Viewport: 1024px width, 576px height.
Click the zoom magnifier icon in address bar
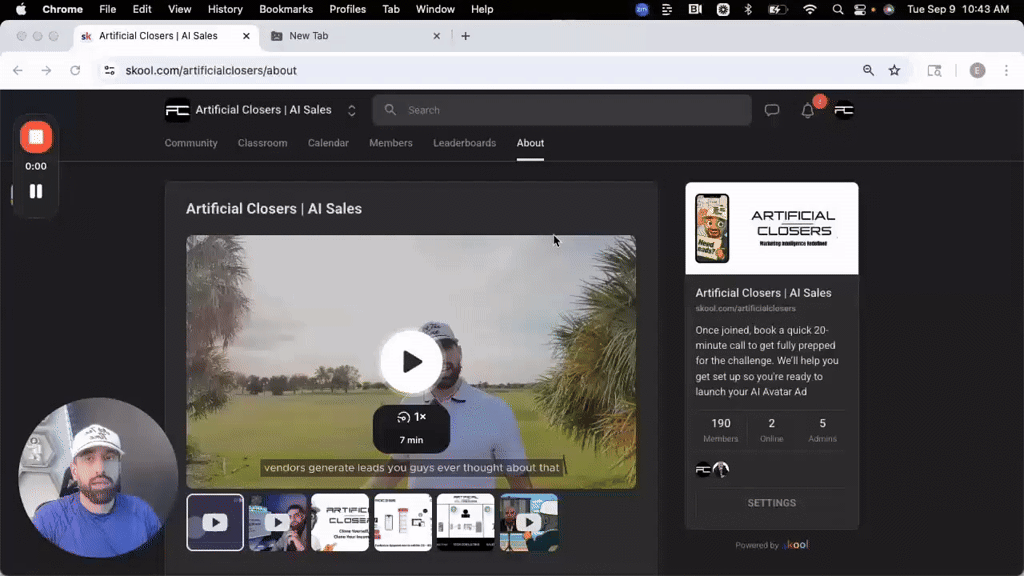(x=868, y=71)
